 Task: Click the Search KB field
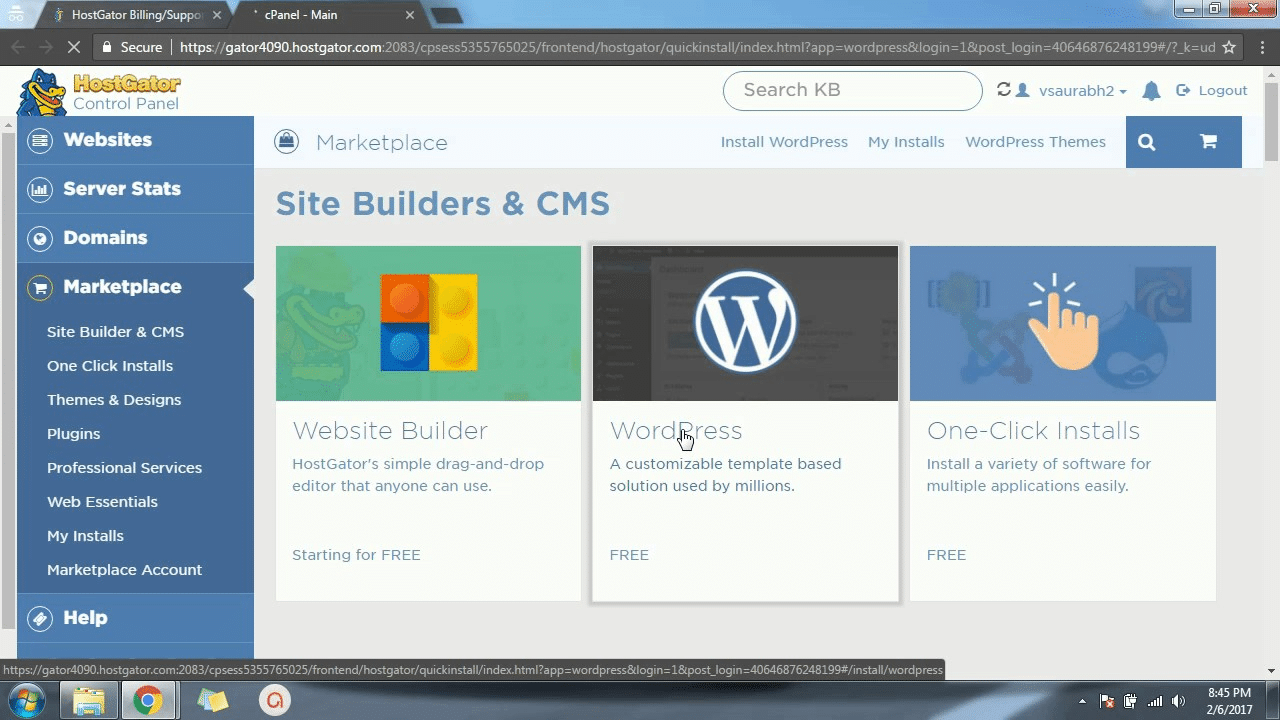tap(852, 91)
